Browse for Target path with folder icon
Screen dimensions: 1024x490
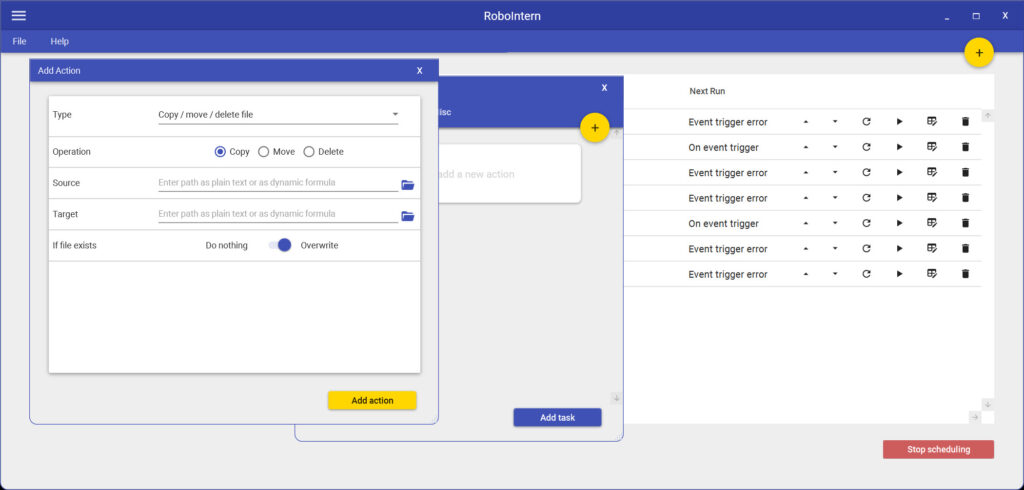[x=408, y=216]
